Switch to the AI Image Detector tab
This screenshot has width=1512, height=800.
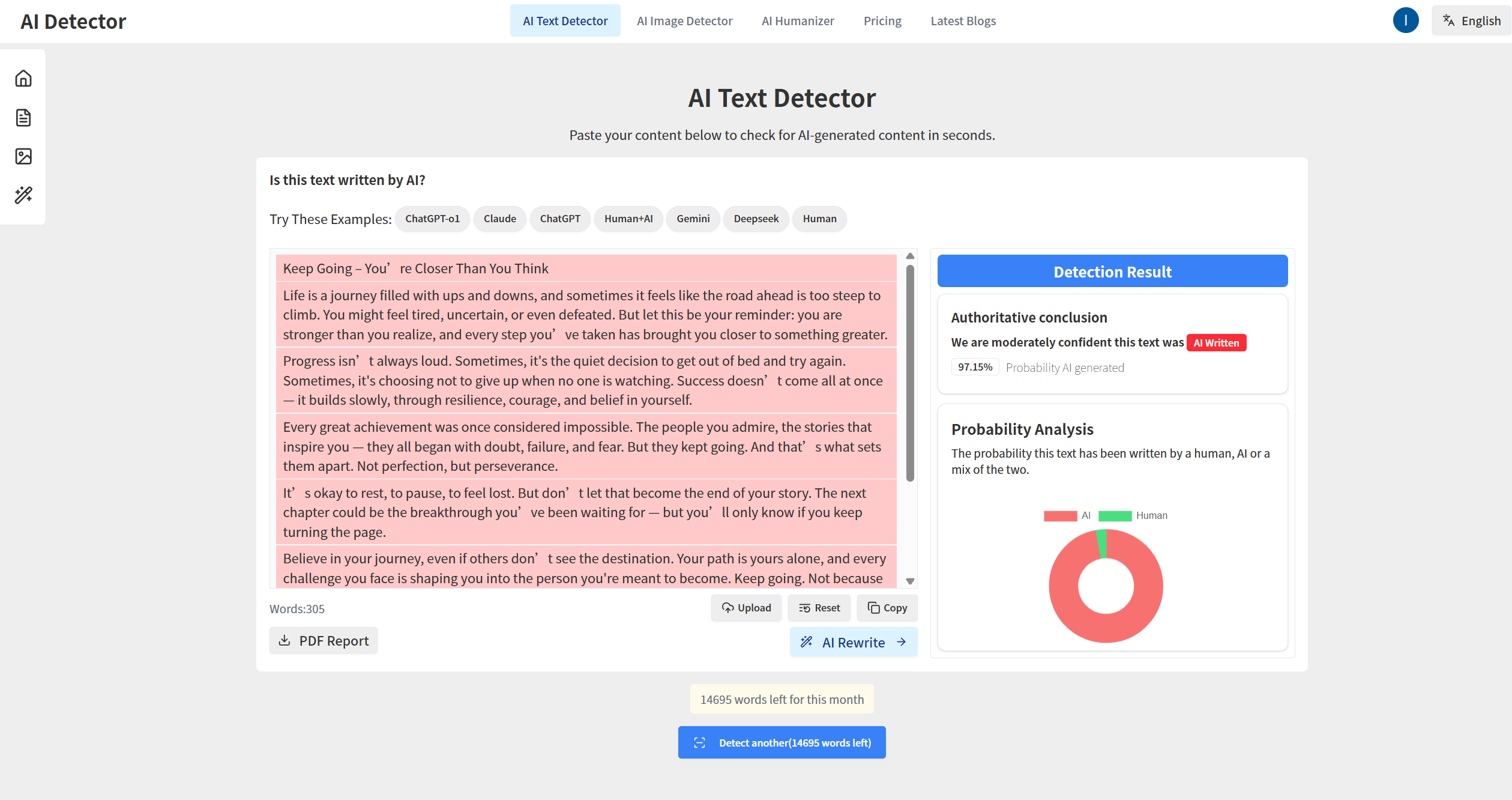tap(684, 21)
